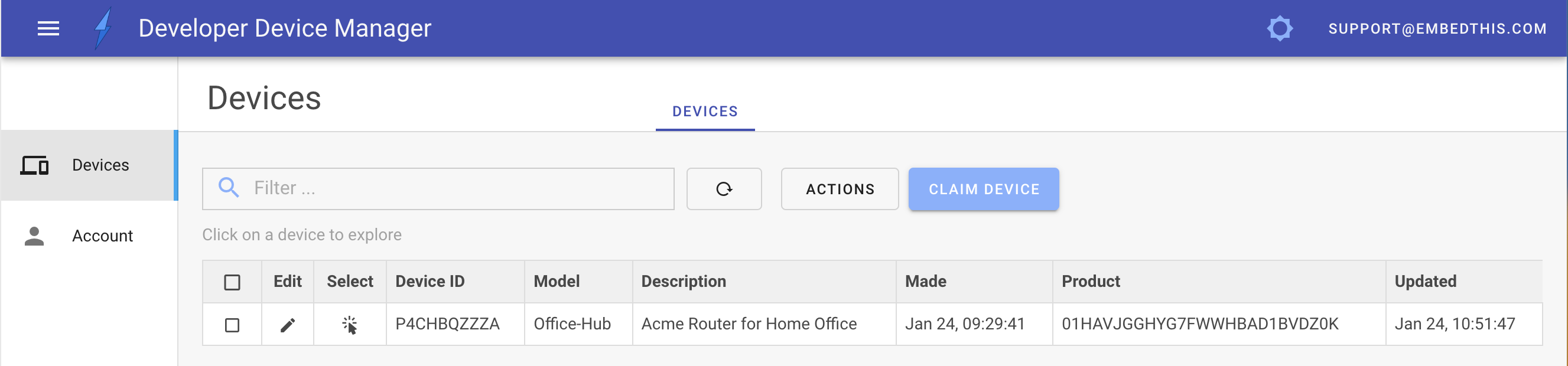Open Account from the sidebar
This screenshot has width=1568, height=366.
[x=102, y=236]
